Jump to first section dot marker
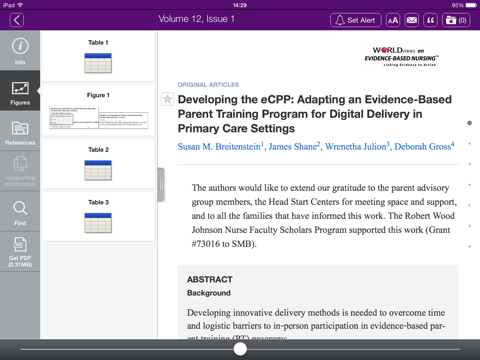The height and width of the screenshot is (360, 480). pos(469,123)
